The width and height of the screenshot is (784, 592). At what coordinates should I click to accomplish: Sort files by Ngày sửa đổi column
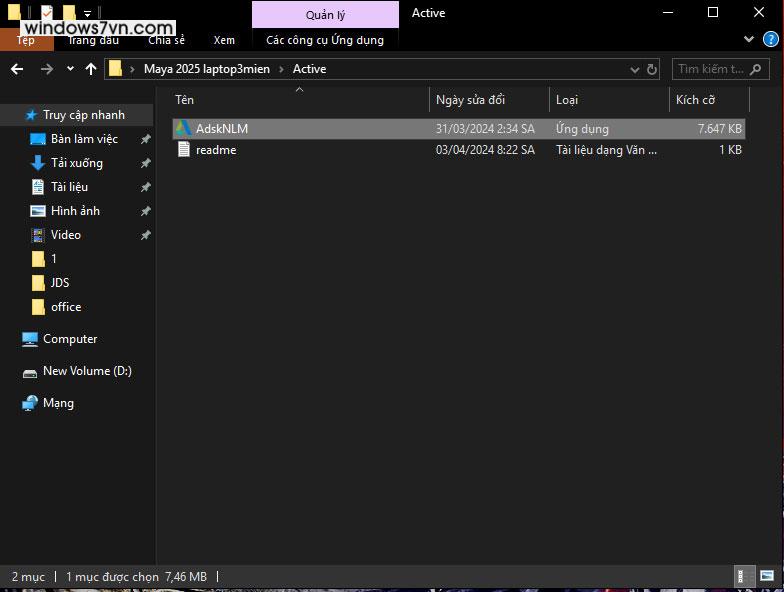[x=470, y=100]
